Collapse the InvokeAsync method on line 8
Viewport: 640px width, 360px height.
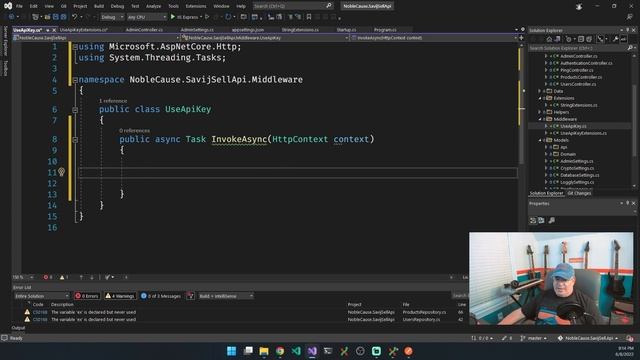(75, 140)
